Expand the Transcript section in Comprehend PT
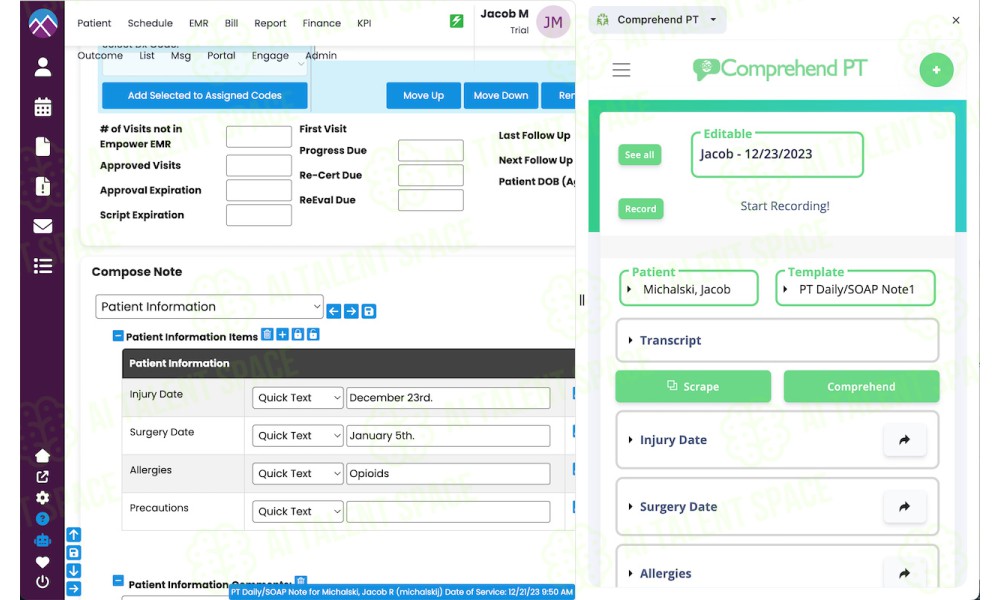Image resolution: width=1000 pixels, height=600 pixels. pos(777,340)
